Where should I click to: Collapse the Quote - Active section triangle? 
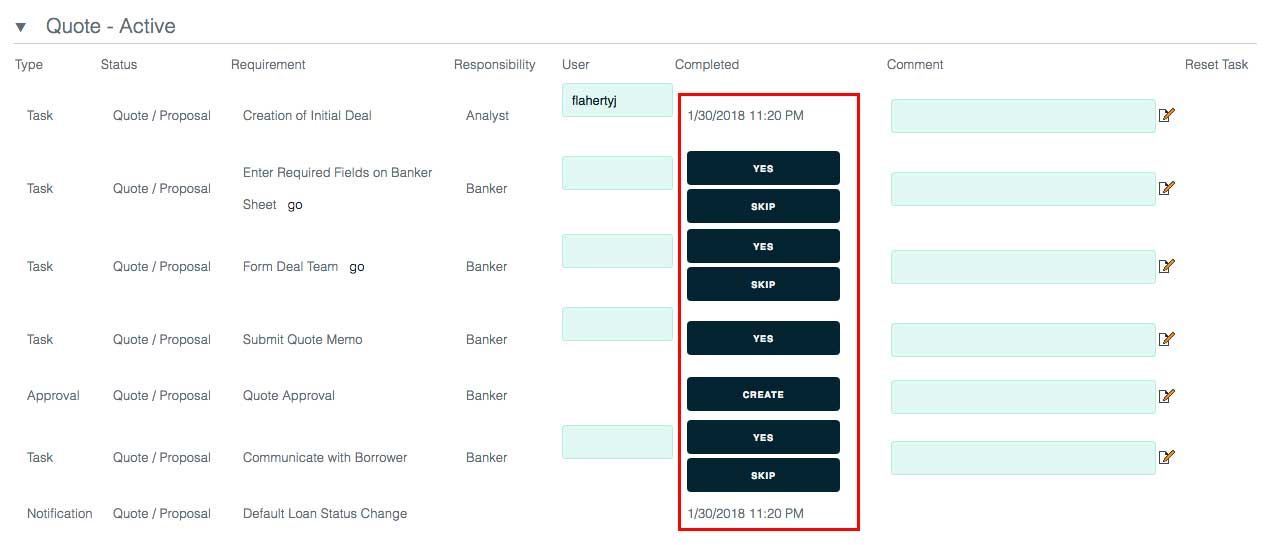tap(20, 27)
